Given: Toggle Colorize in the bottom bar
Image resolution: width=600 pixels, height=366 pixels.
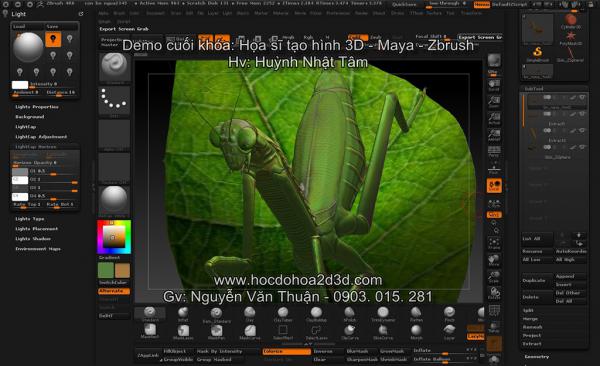Looking at the screenshot, I should (x=286, y=351).
